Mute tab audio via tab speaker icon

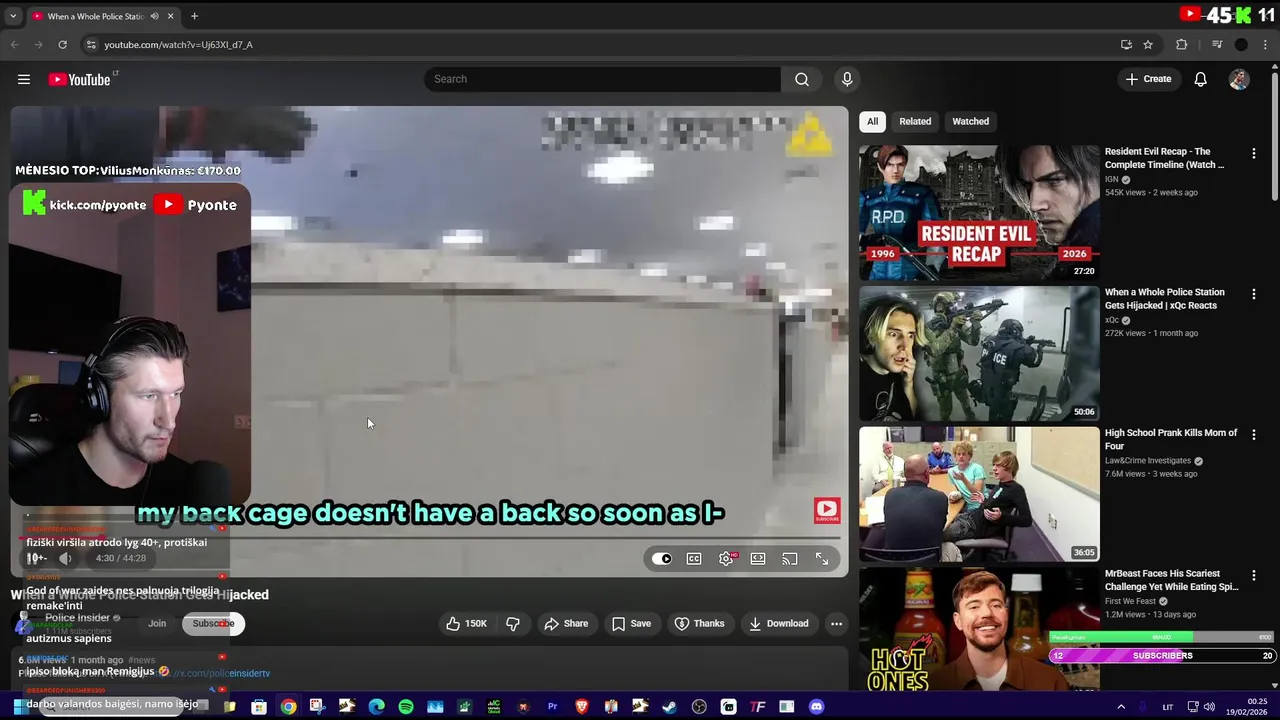(154, 16)
